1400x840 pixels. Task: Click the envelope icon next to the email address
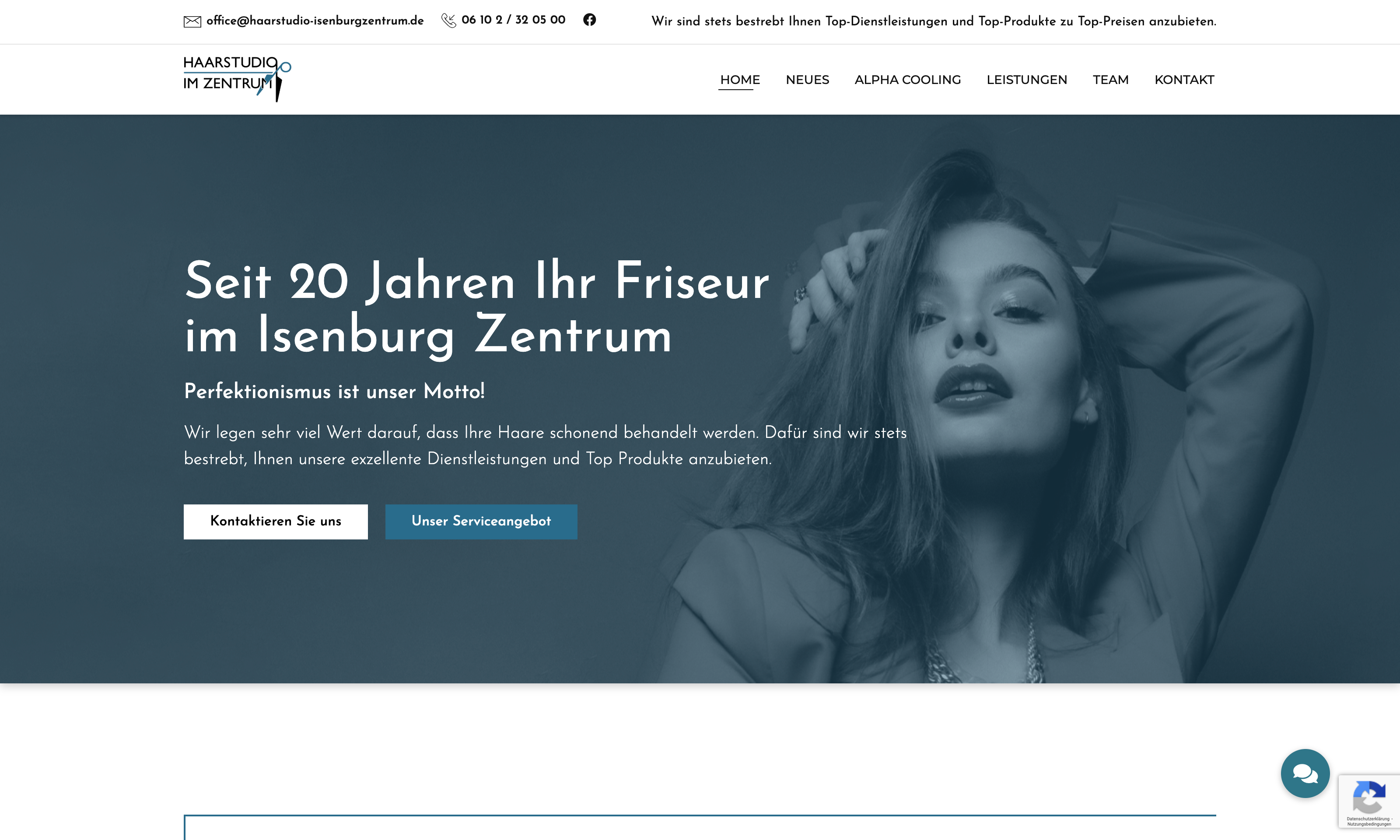click(x=193, y=21)
